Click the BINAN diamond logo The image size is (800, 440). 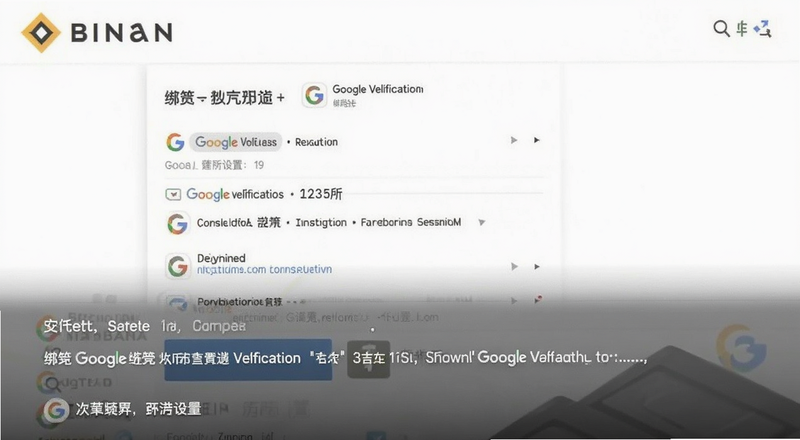click(x=41, y=33)
